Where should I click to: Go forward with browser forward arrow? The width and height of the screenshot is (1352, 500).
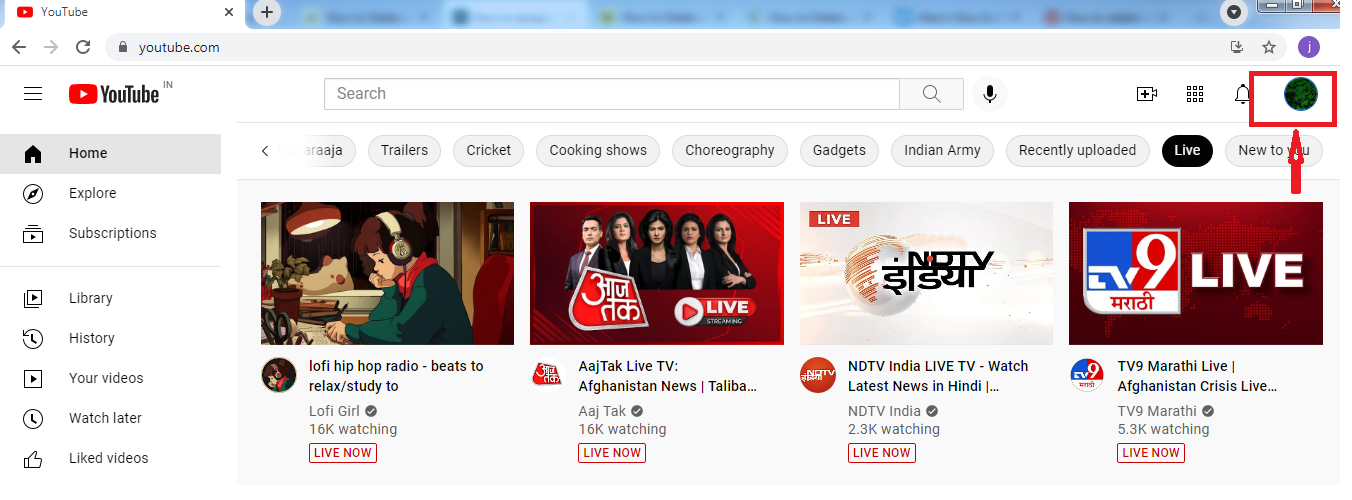click(x=51, y=47)
